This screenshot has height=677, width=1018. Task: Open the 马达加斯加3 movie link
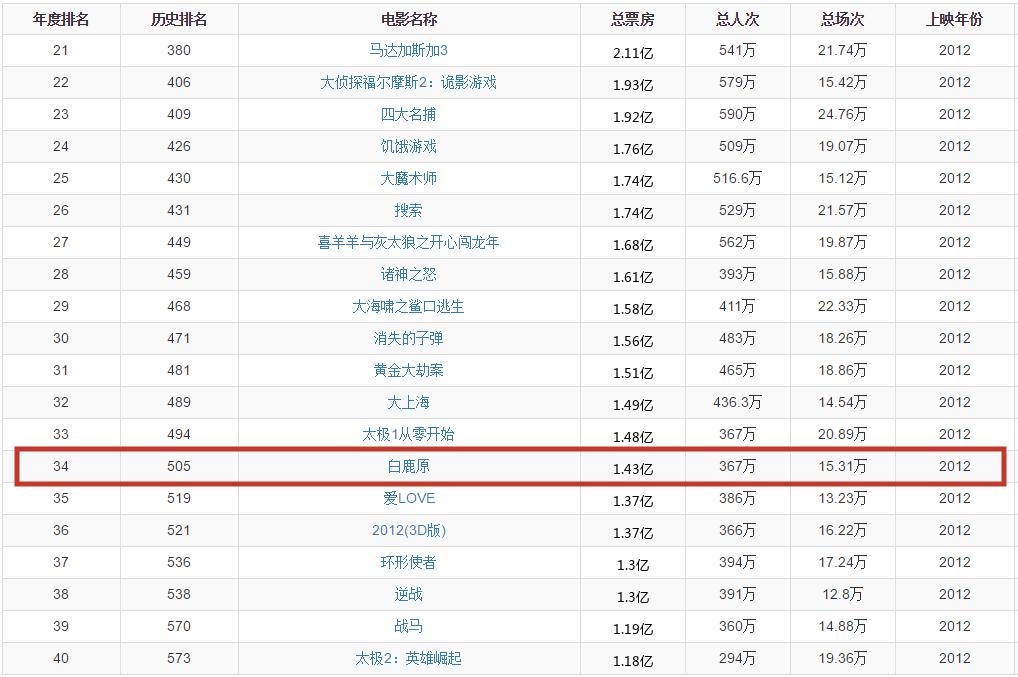[x=408, y=51]
